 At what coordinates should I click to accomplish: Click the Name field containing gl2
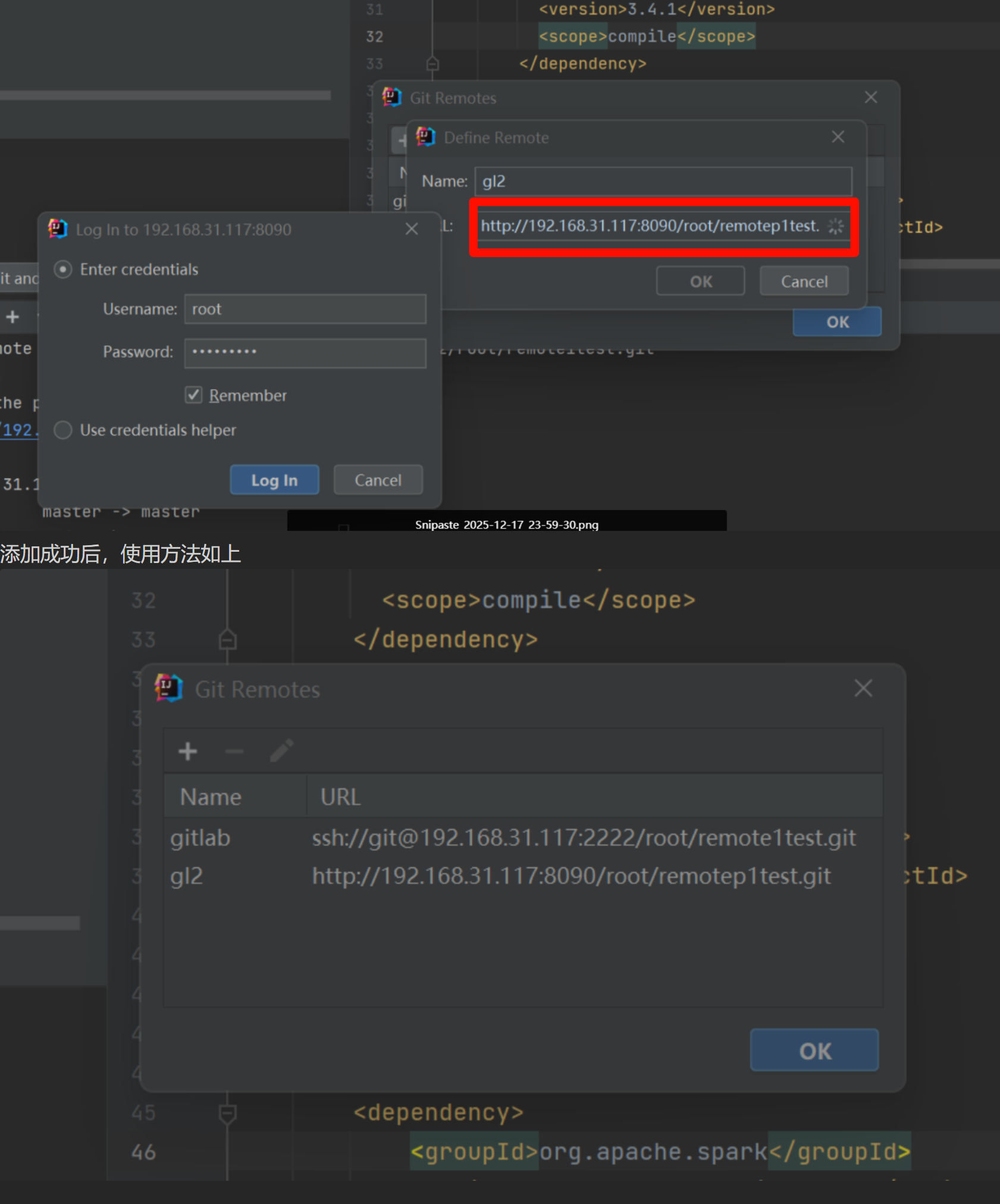[x=663, y=181]
